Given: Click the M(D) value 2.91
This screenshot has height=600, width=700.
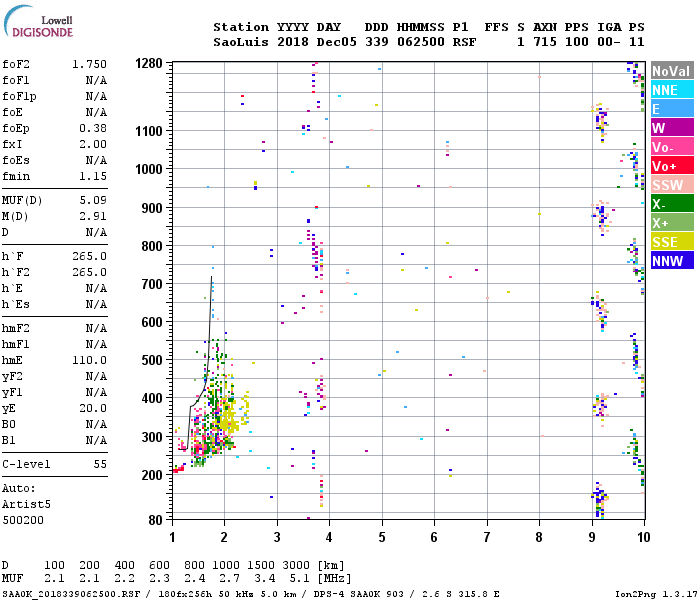Looking at the screenshot, I should coord(93,216).
